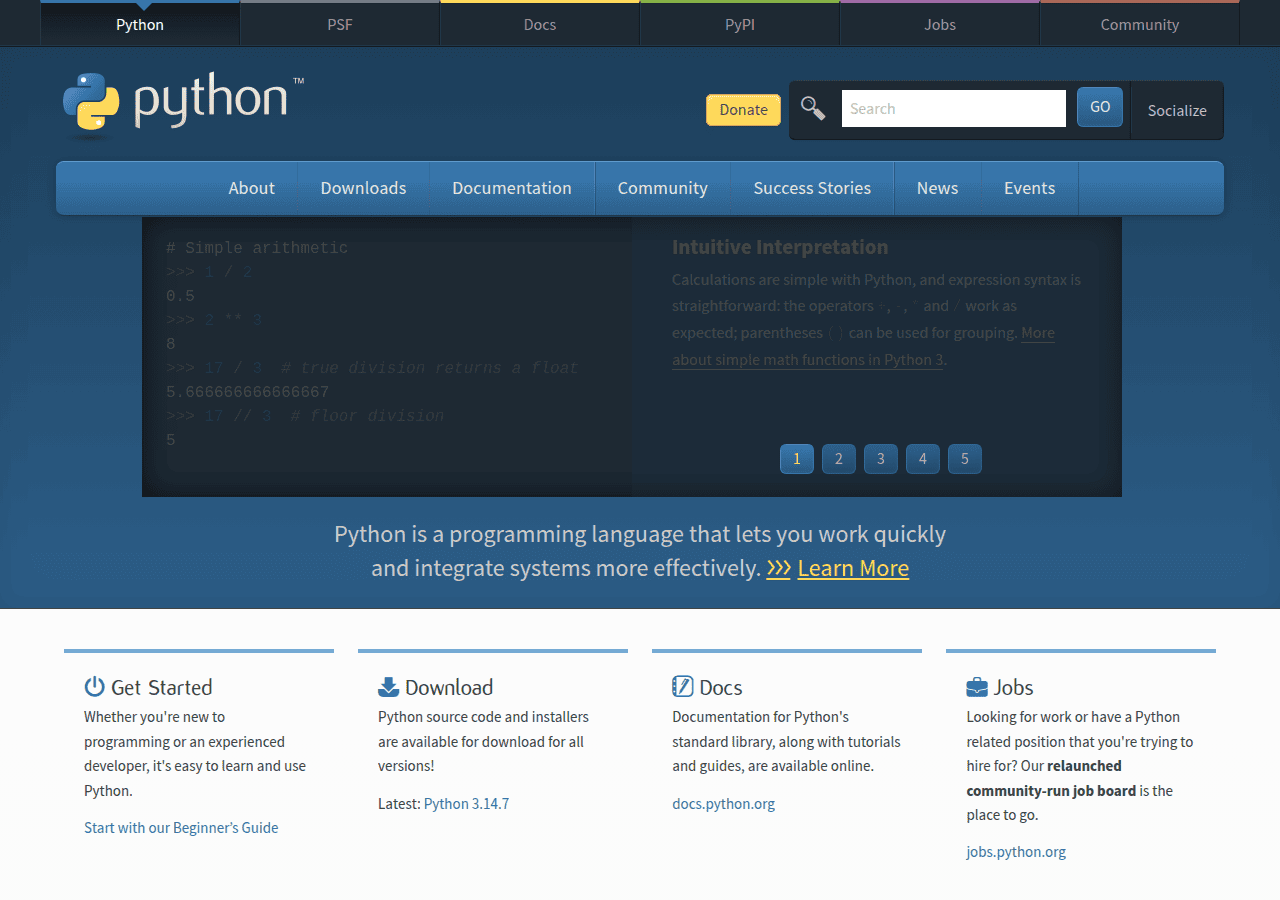Open the PyPI top tab
The height and width of the screenshot is (900, 1280).
pos(740,24)
